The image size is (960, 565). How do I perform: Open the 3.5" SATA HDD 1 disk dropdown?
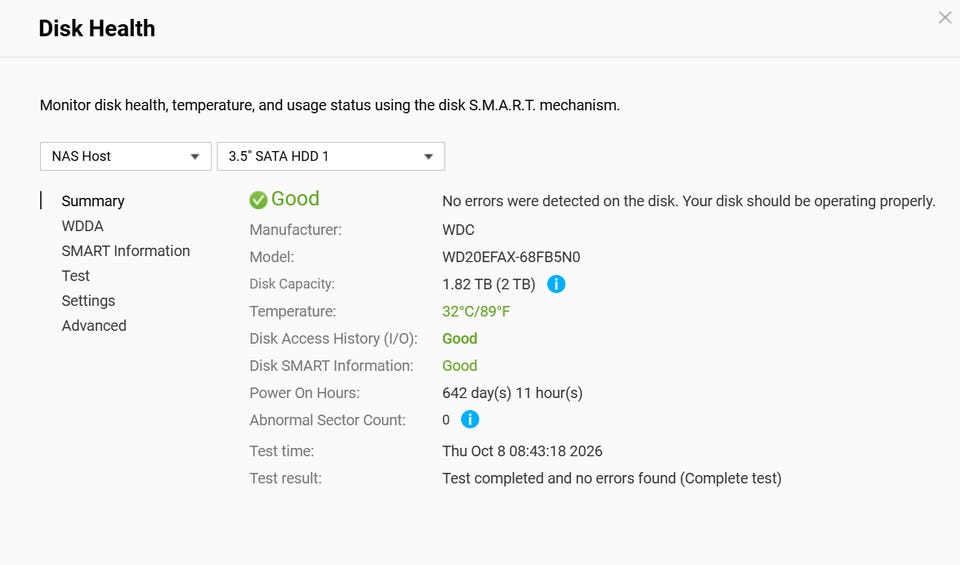pyautogui.click(x=331, y=156)
